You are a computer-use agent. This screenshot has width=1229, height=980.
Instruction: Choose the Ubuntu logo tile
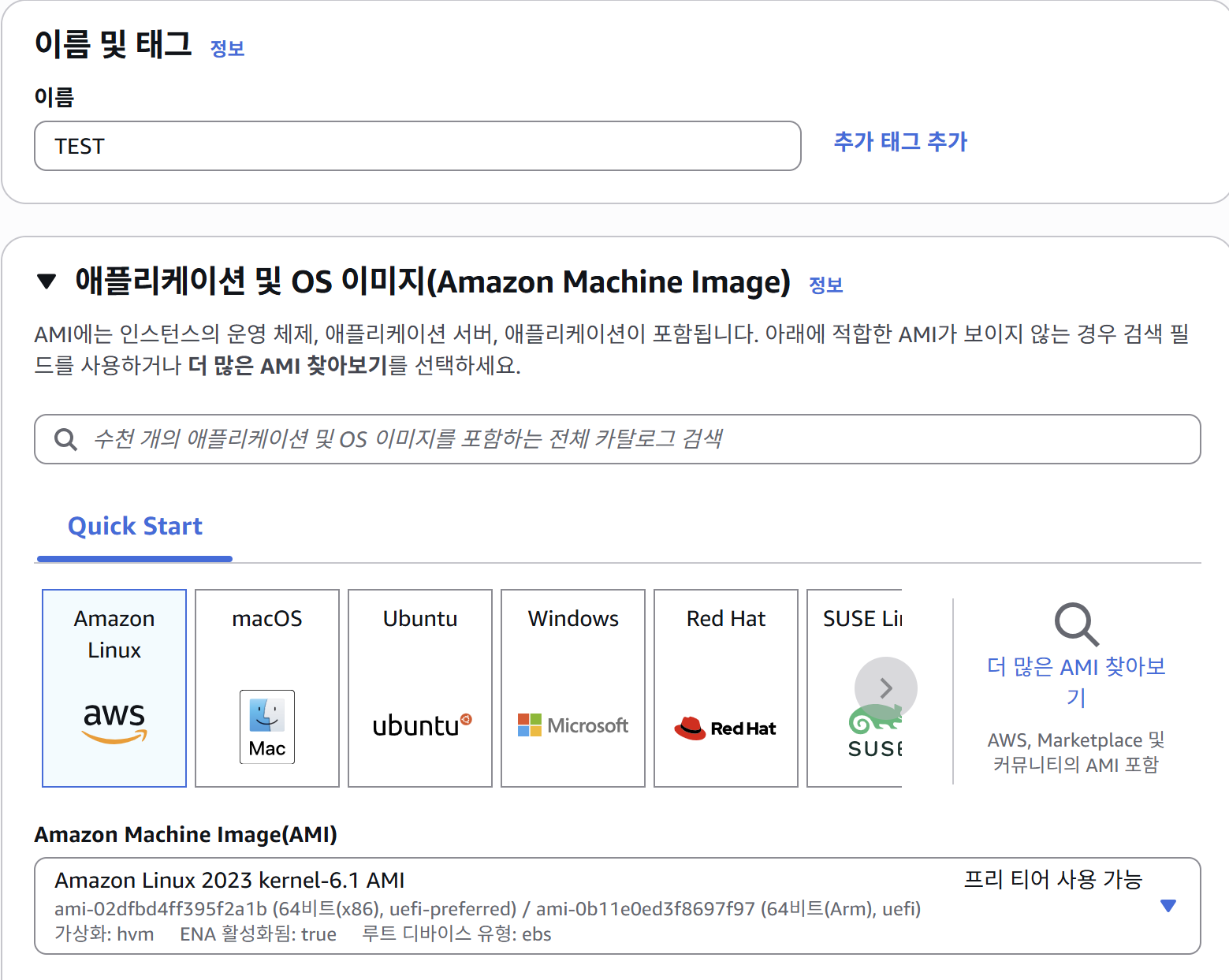[x=419, y=725]
